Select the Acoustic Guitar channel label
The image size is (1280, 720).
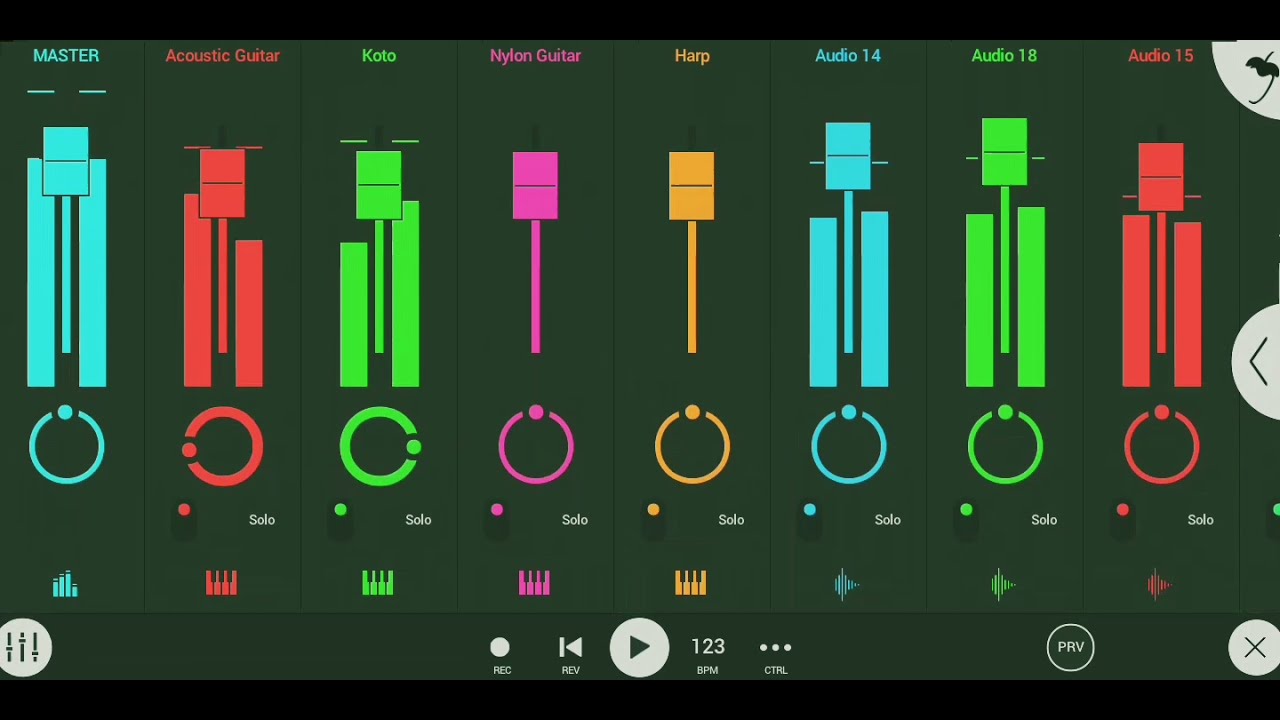click(x=222, y=56)
